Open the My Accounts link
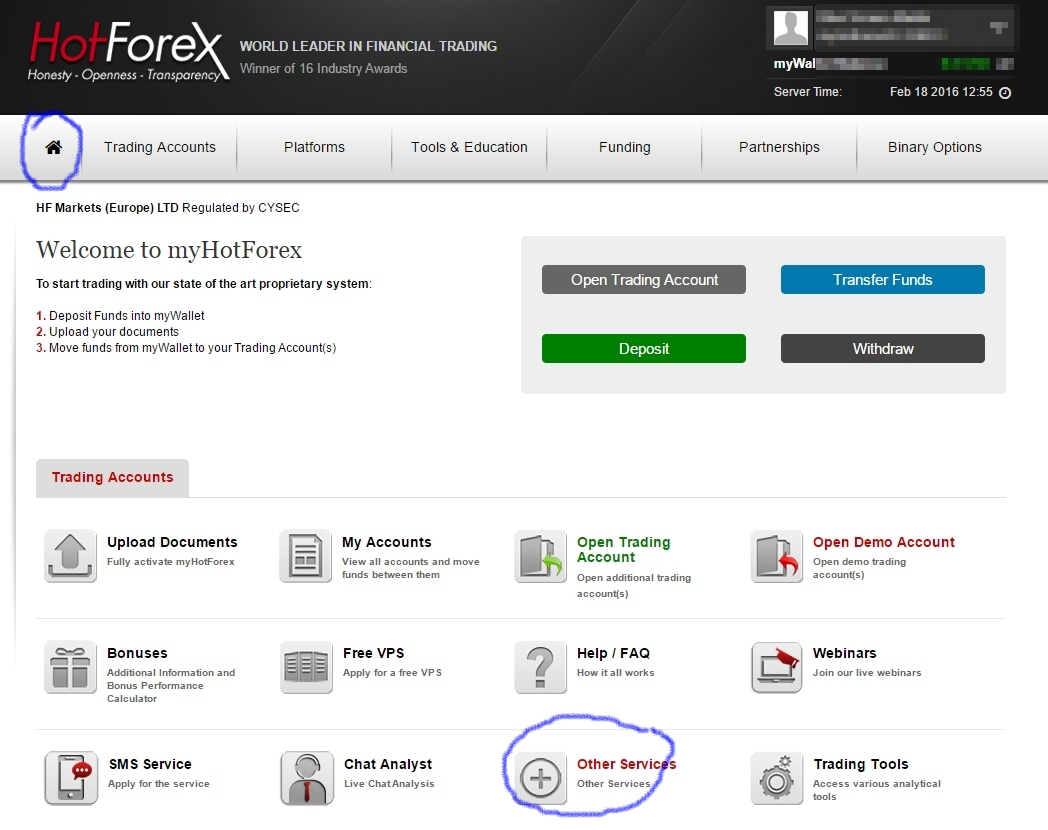Image resolution: width=1048 pixels, height=830 pixels. (386, 542)
